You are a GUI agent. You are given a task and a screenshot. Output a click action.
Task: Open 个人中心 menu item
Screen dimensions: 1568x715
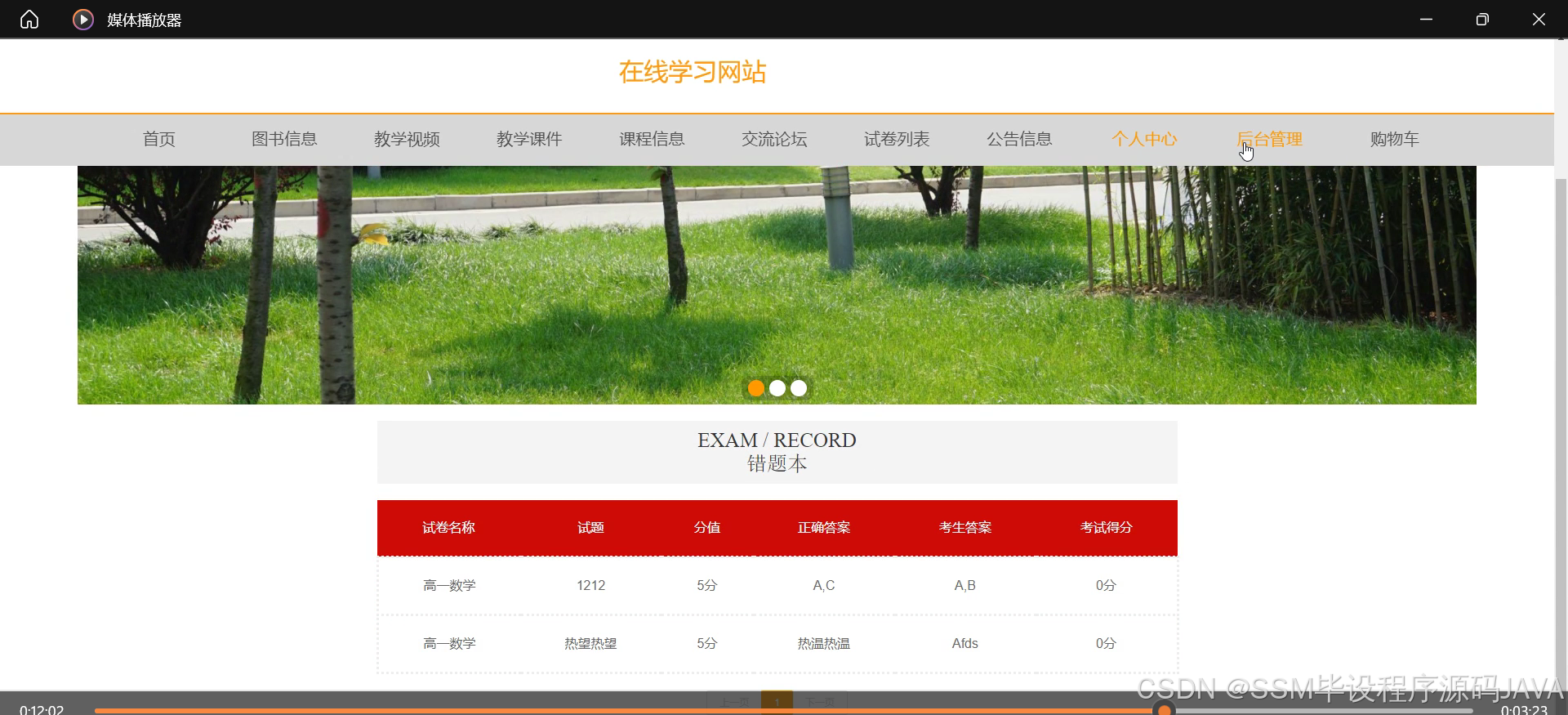pyautogui.click(x=1144, y=139)
